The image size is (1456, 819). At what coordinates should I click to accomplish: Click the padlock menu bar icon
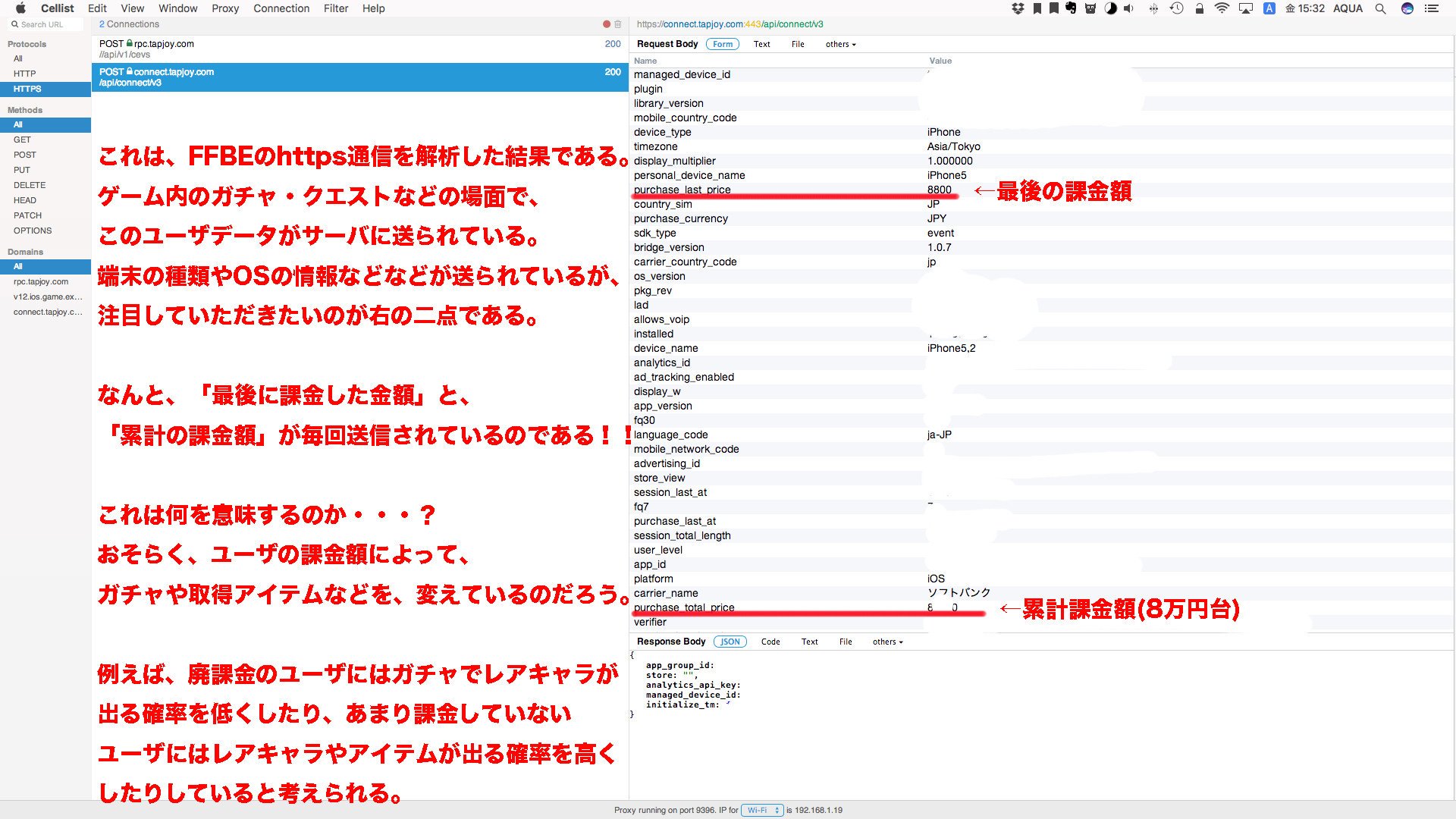point(1199,8)
